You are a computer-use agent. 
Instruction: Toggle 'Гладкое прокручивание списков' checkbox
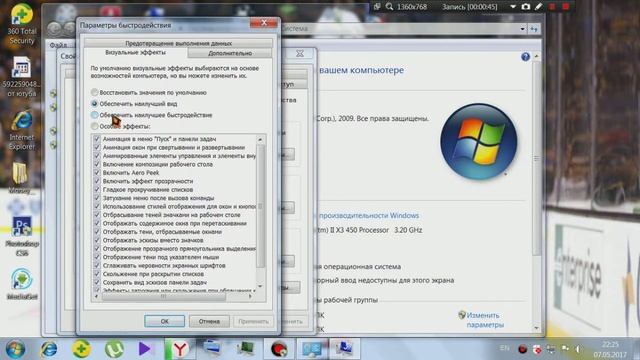point(97,189)
